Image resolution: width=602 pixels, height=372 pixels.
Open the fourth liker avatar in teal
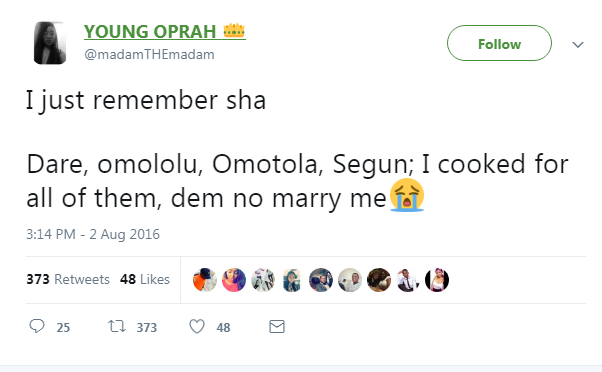[x=292, y=280]
